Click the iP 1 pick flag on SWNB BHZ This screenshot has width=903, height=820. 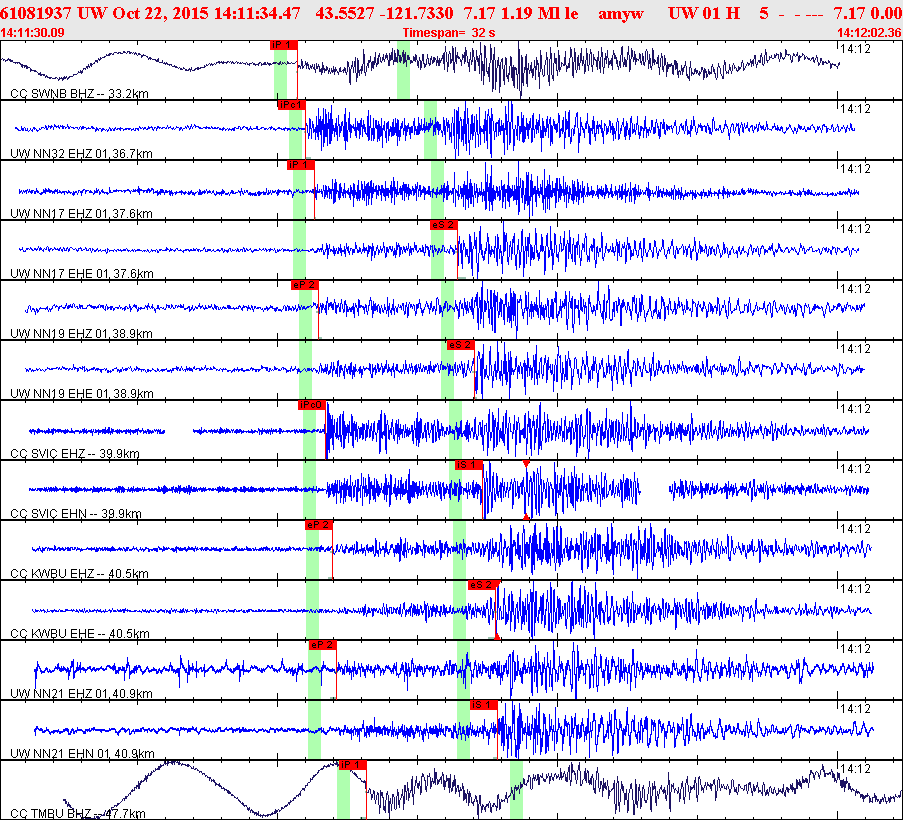pos(283,45)
